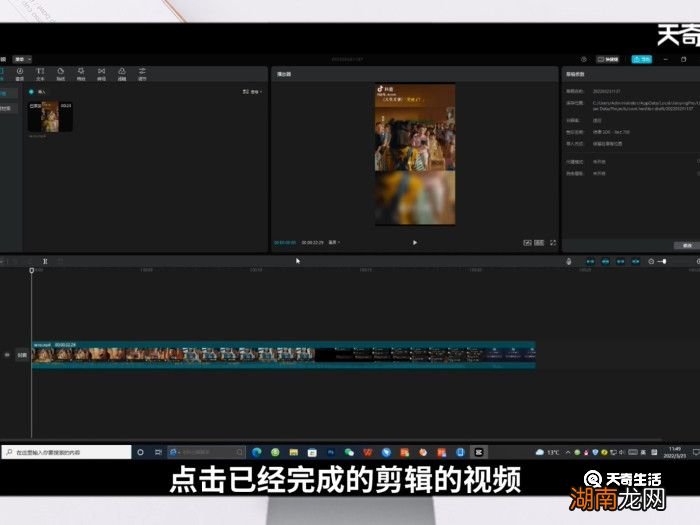Viewport: 700px width, 525px height.
Task: Click the Modify button in draft parameters
Action: (x=687, y=246)
